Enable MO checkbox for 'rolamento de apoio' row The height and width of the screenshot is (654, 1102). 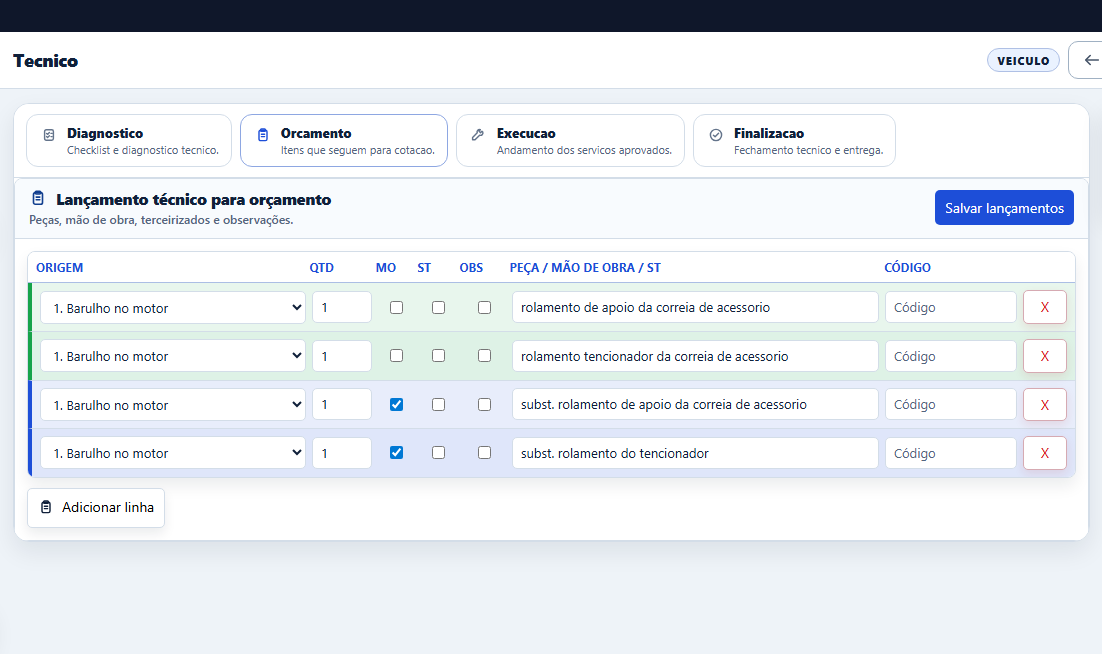(396, 308)
